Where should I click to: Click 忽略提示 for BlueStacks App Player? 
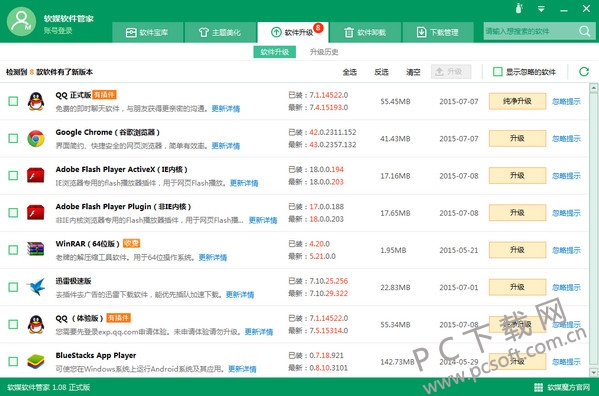coord(567,361)
